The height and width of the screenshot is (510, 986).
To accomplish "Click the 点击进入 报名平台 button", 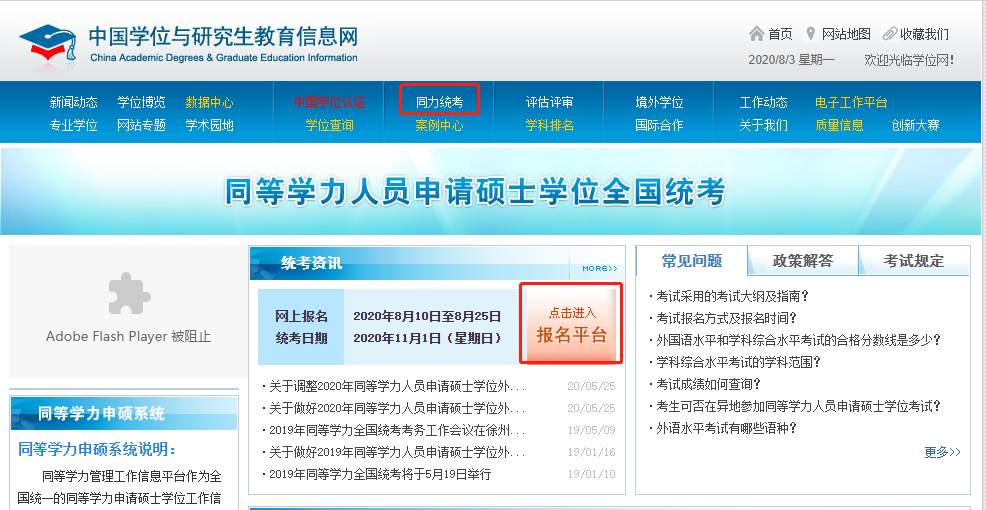I will tap(571, 324).
